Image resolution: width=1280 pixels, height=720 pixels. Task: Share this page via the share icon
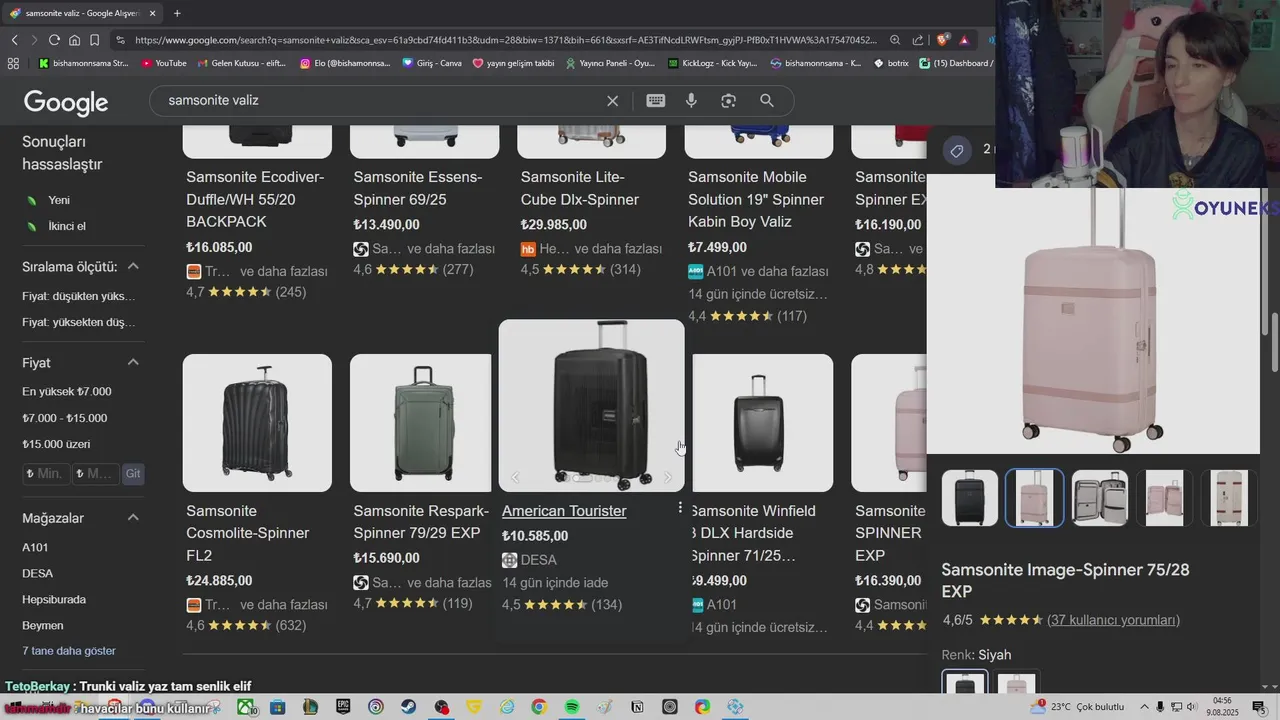917,40
